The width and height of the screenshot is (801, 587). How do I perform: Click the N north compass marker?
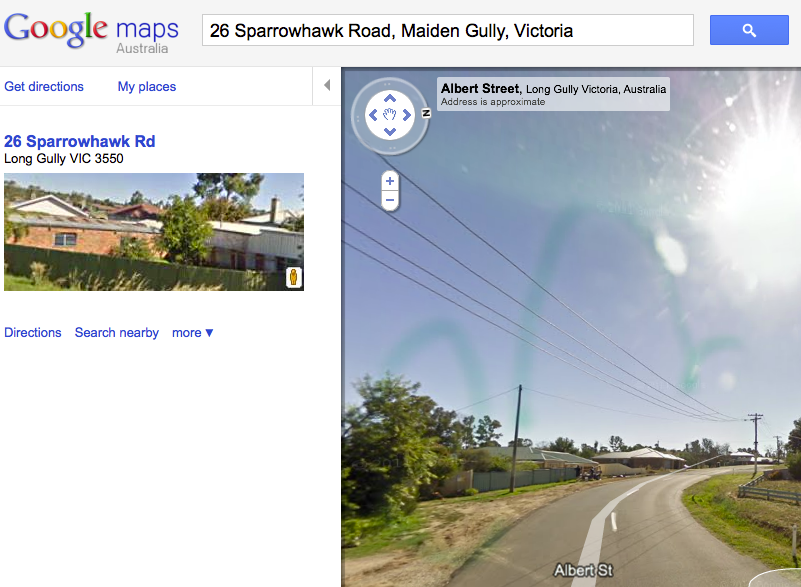[426, 113]
